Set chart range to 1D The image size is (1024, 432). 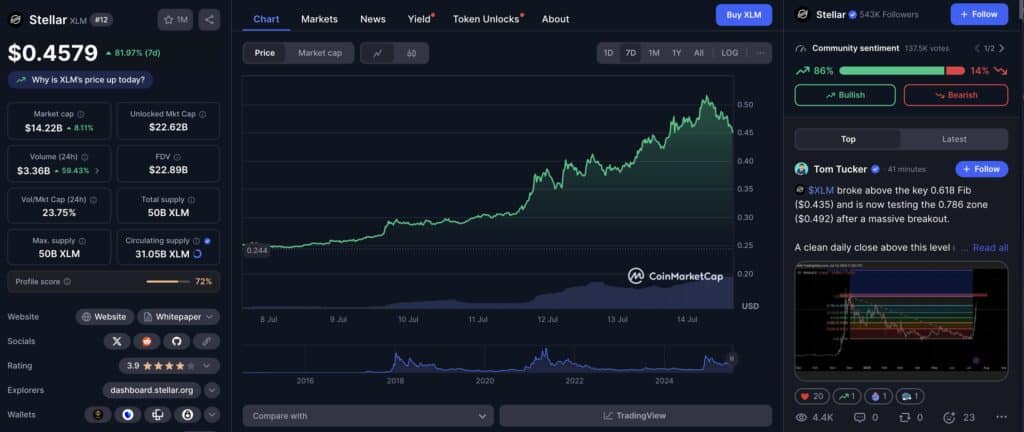(608, 53)
